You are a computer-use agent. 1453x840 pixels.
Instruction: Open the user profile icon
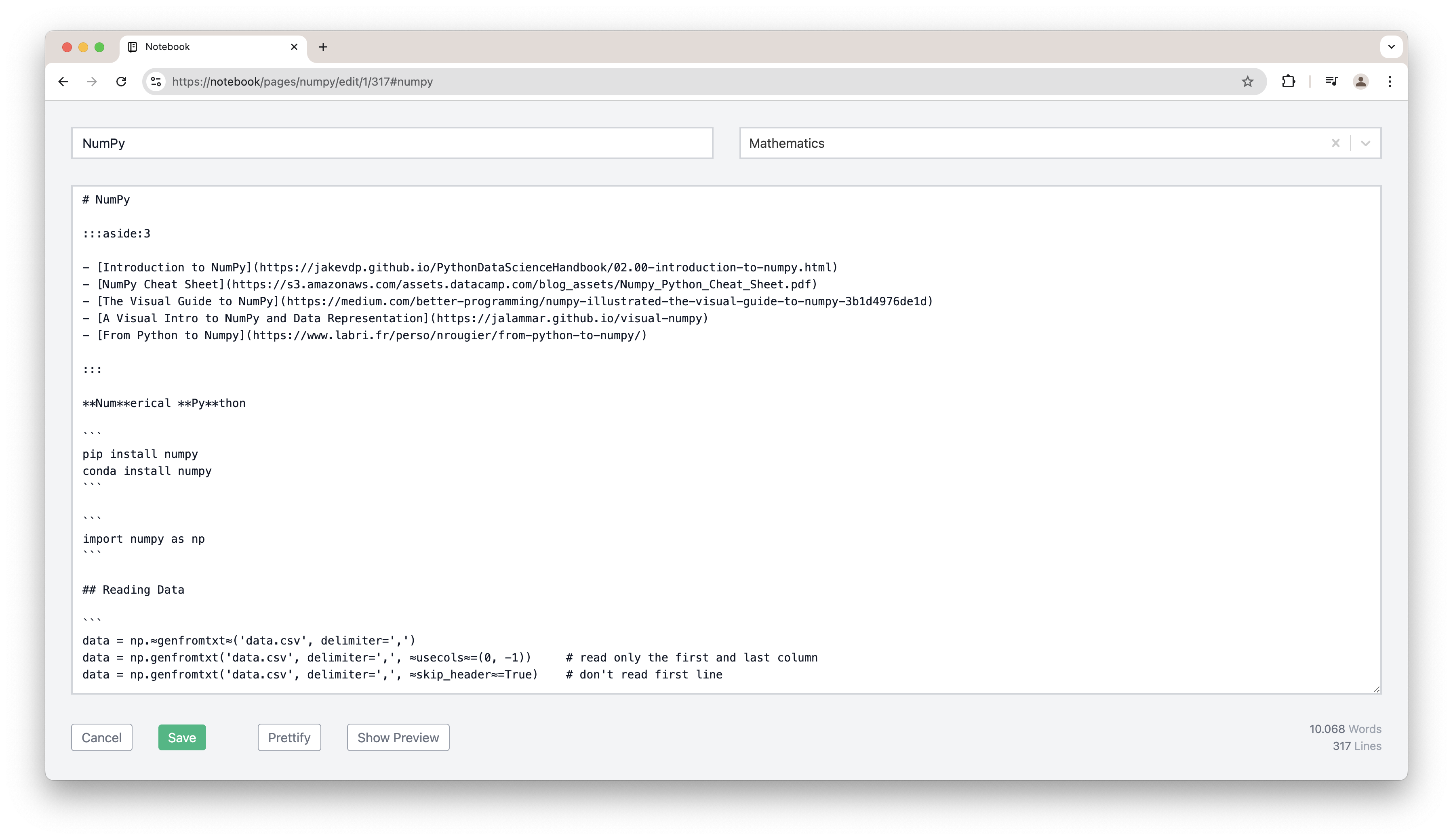click(x=1360, y=82)
